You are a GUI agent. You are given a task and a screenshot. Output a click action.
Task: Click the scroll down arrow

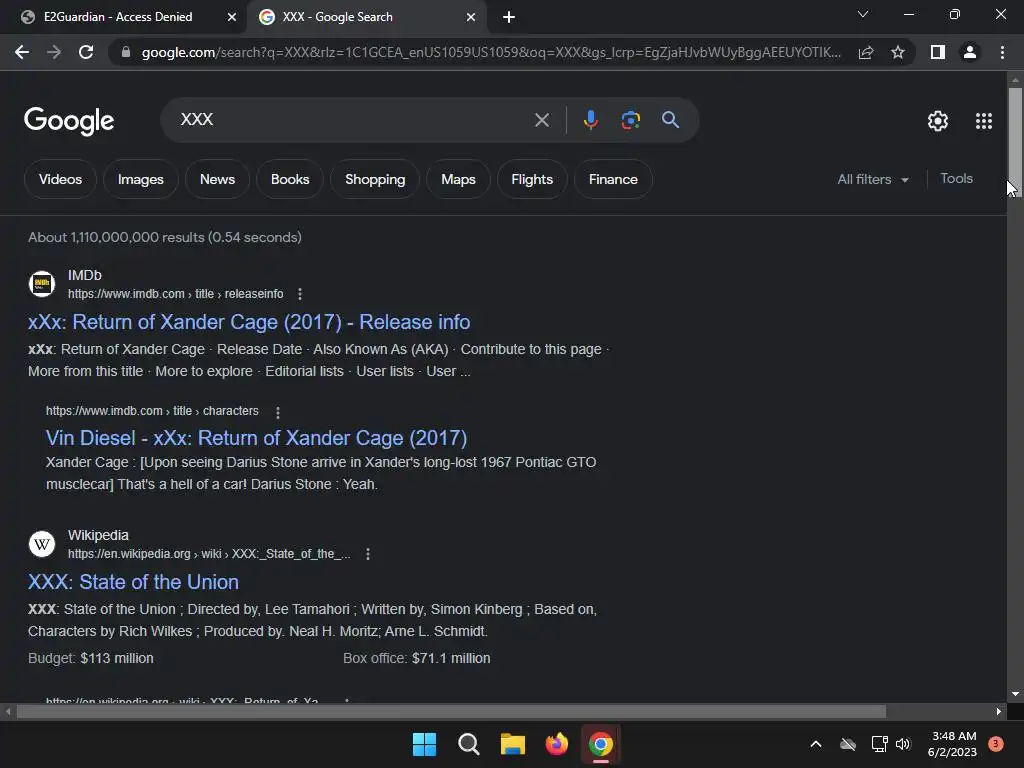[1015, 694]
